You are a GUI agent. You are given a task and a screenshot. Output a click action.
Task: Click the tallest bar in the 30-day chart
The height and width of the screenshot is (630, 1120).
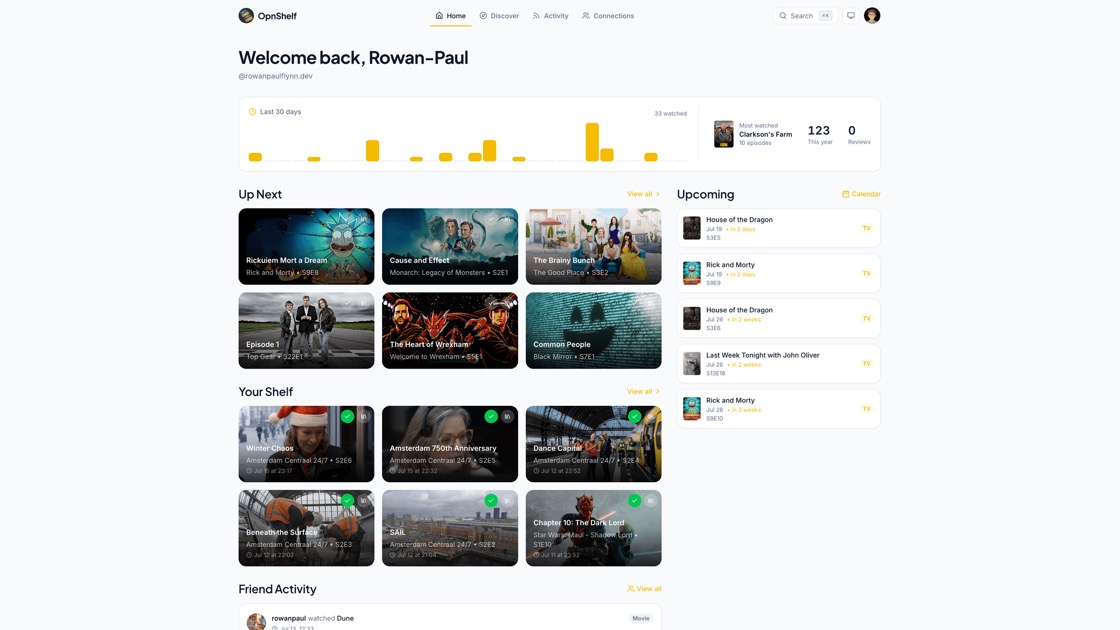[592, 142]
